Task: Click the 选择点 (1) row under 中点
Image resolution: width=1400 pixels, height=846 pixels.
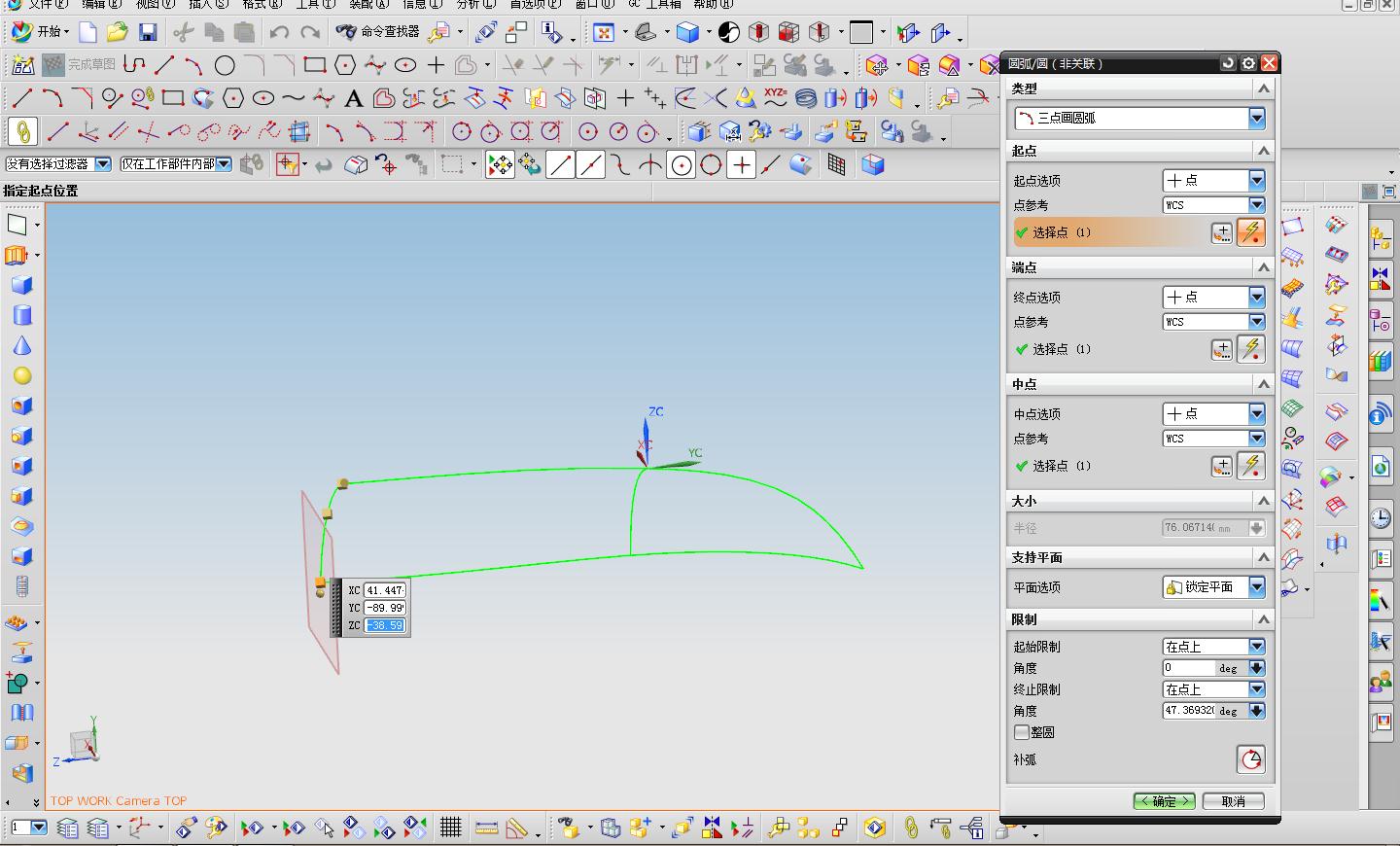Action: (x=1108, y=466)
